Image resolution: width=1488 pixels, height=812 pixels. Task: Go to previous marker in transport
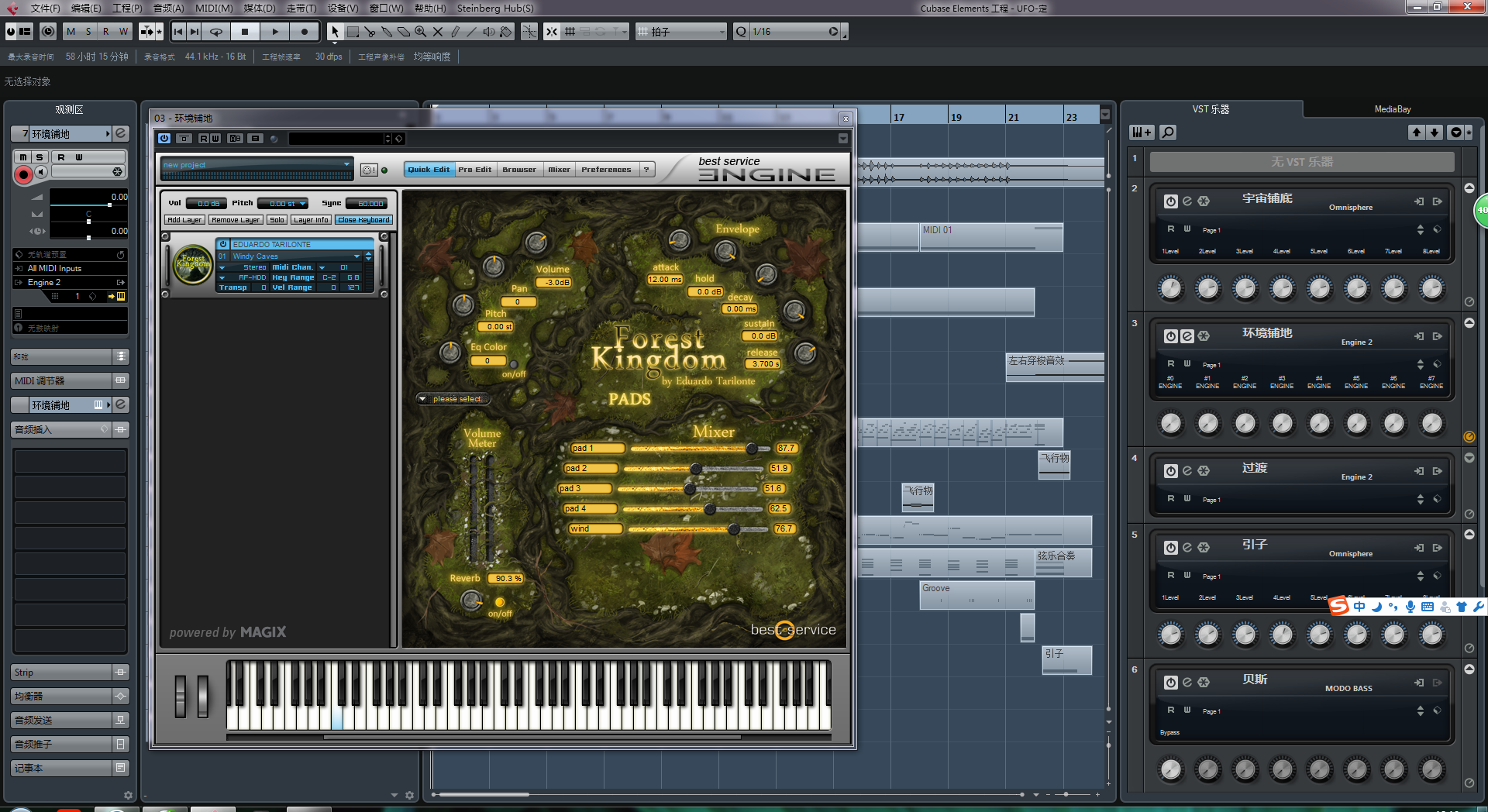(178, 31)
